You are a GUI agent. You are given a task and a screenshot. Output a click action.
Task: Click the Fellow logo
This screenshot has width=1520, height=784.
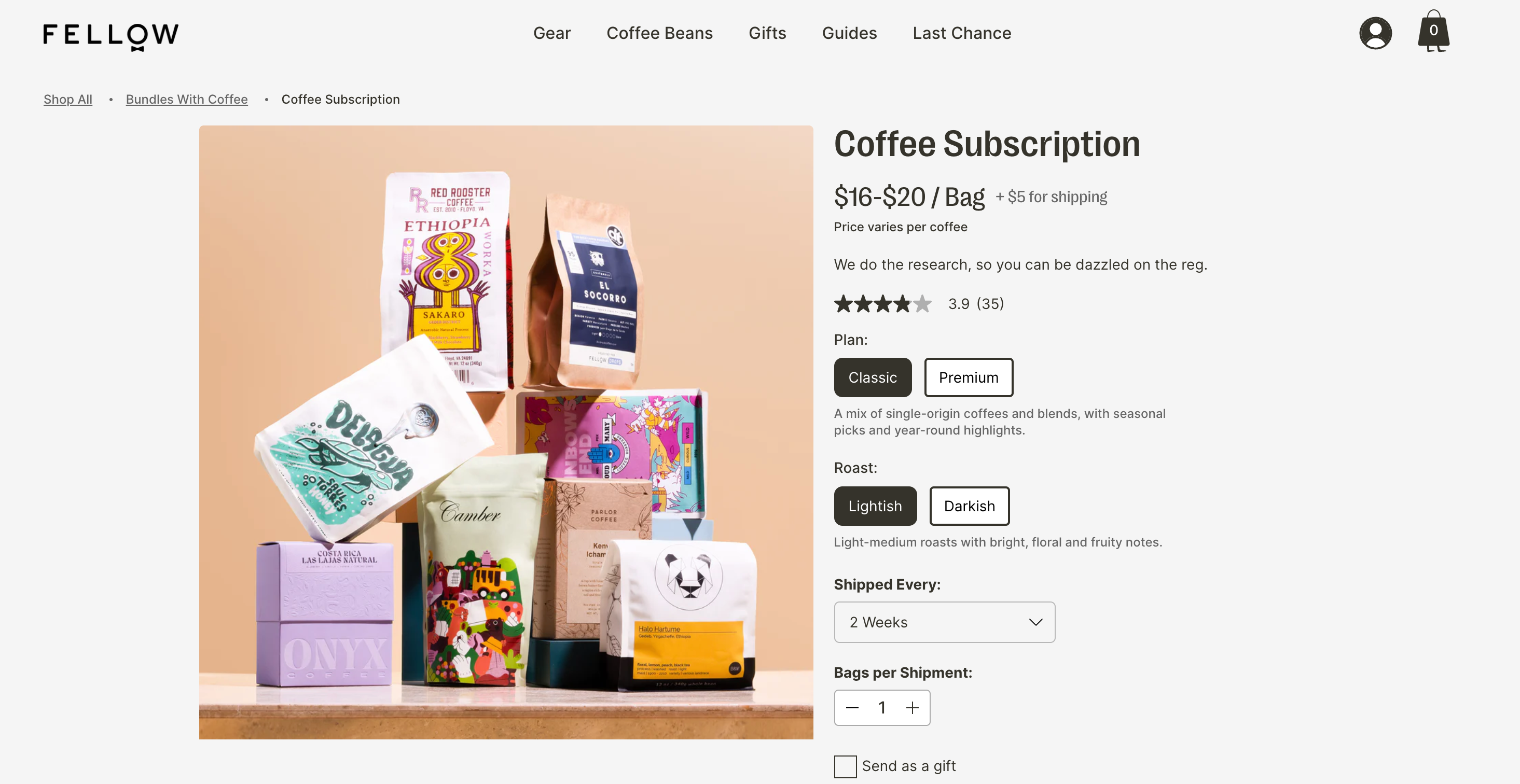click(x=111, y=37)
